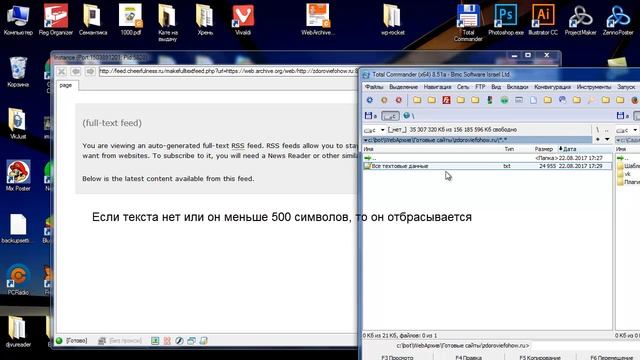Screen dimensions: 640x360
Task: Click the blue gear icon in Total Commander toolbar
Action: (369, 100)
